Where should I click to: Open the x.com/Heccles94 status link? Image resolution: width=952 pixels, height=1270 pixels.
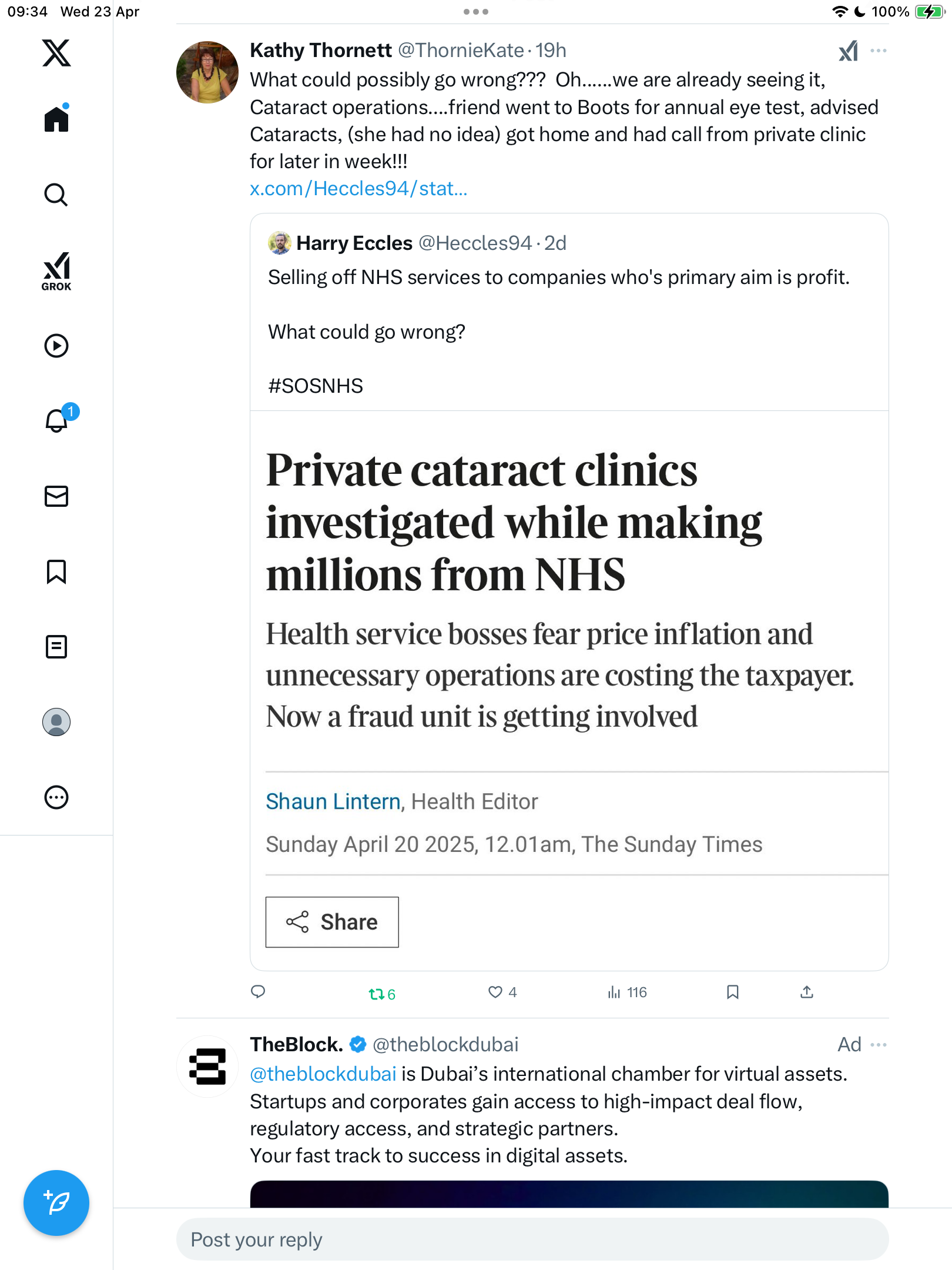358,189
